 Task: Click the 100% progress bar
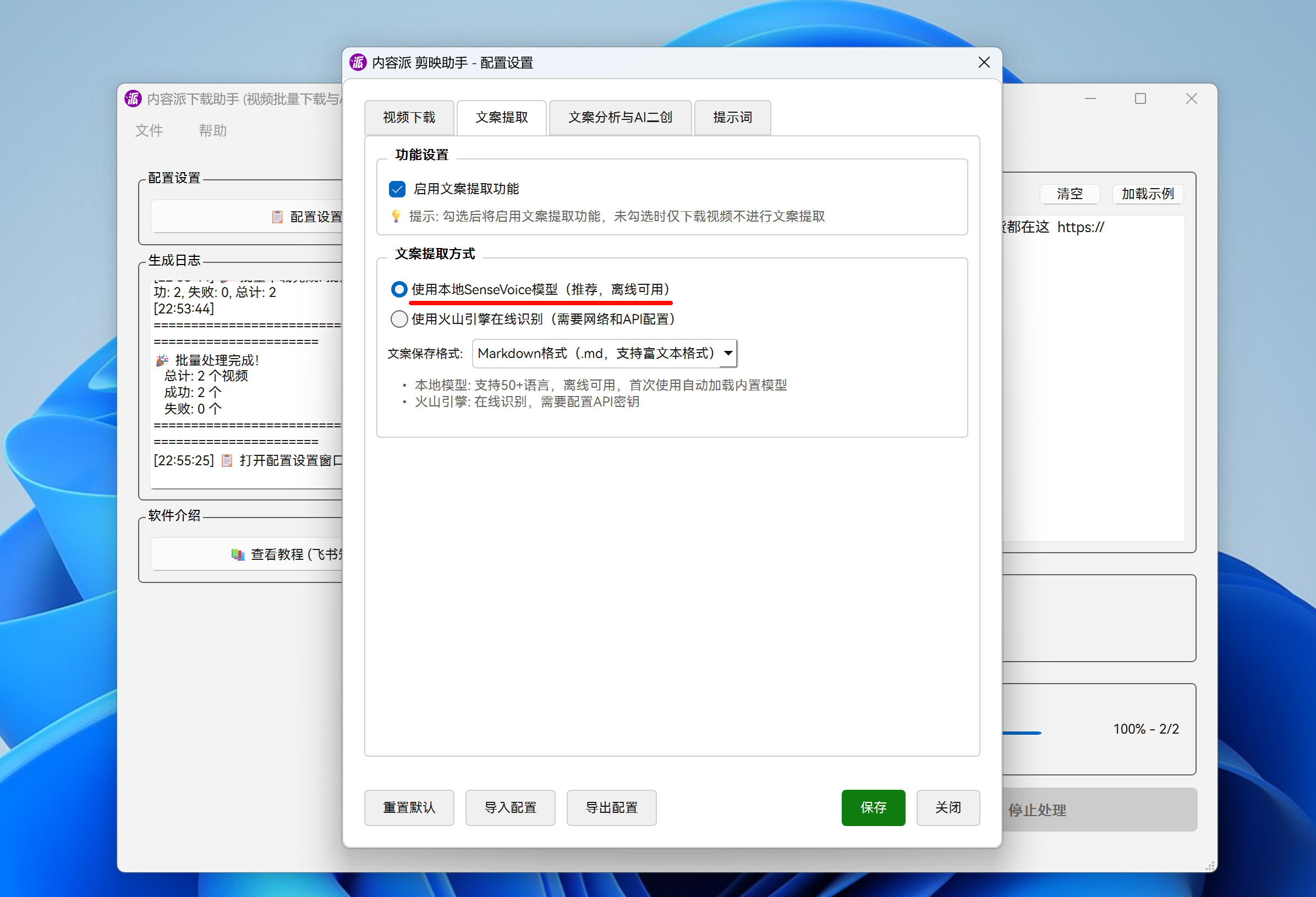point(1022,733)
